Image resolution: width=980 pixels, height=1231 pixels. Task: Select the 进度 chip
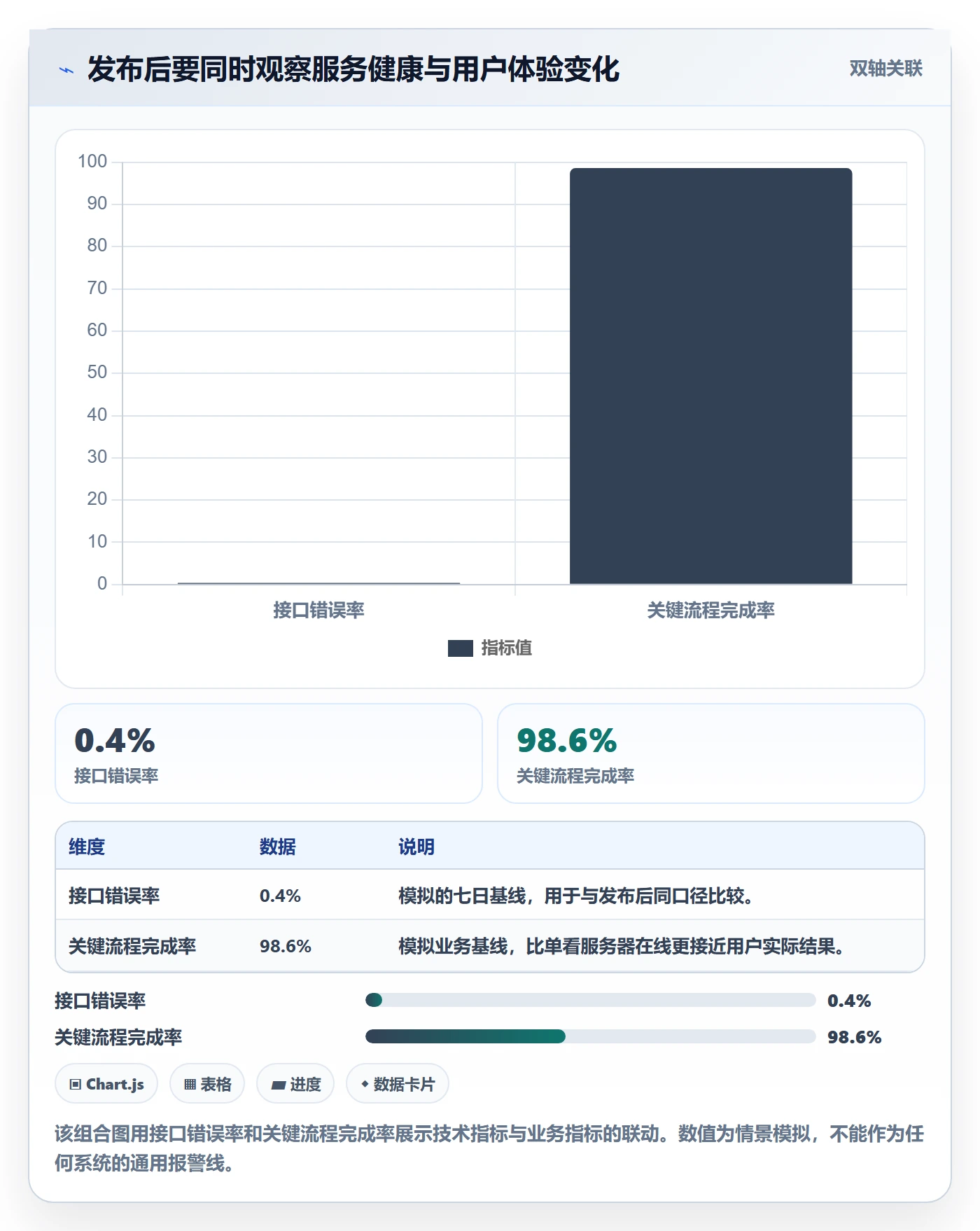pos(295,1084)
